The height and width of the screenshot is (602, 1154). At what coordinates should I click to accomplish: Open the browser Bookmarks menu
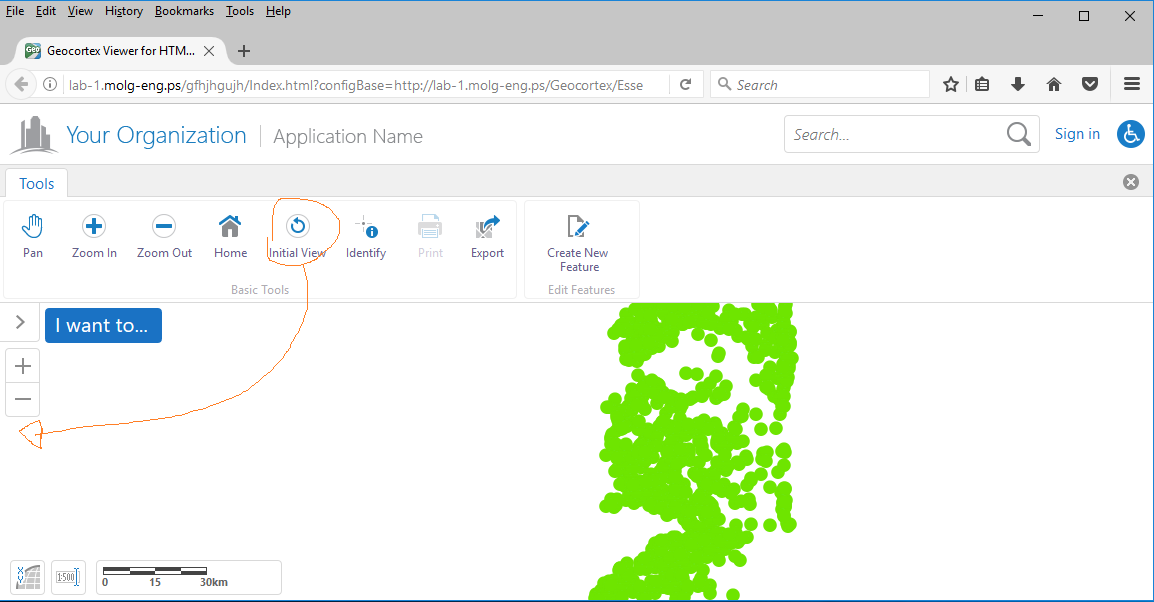click(184, 11)
